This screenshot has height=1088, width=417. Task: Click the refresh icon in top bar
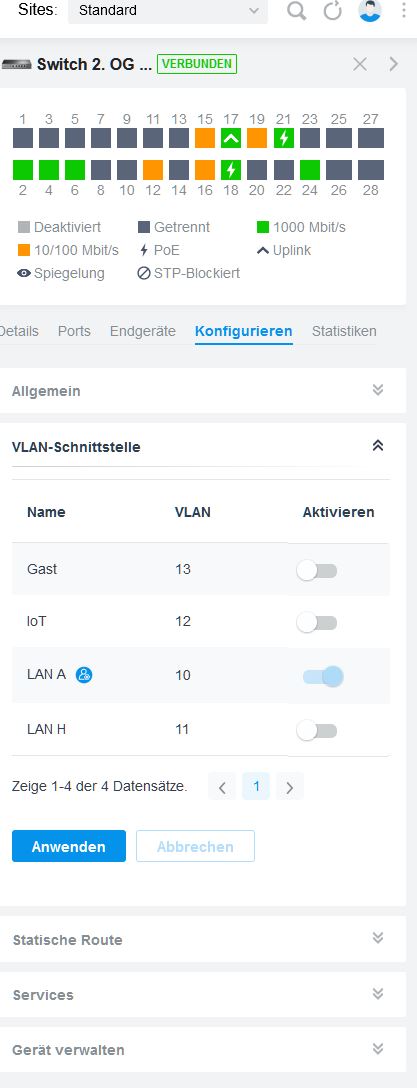[x=333, y=10]
